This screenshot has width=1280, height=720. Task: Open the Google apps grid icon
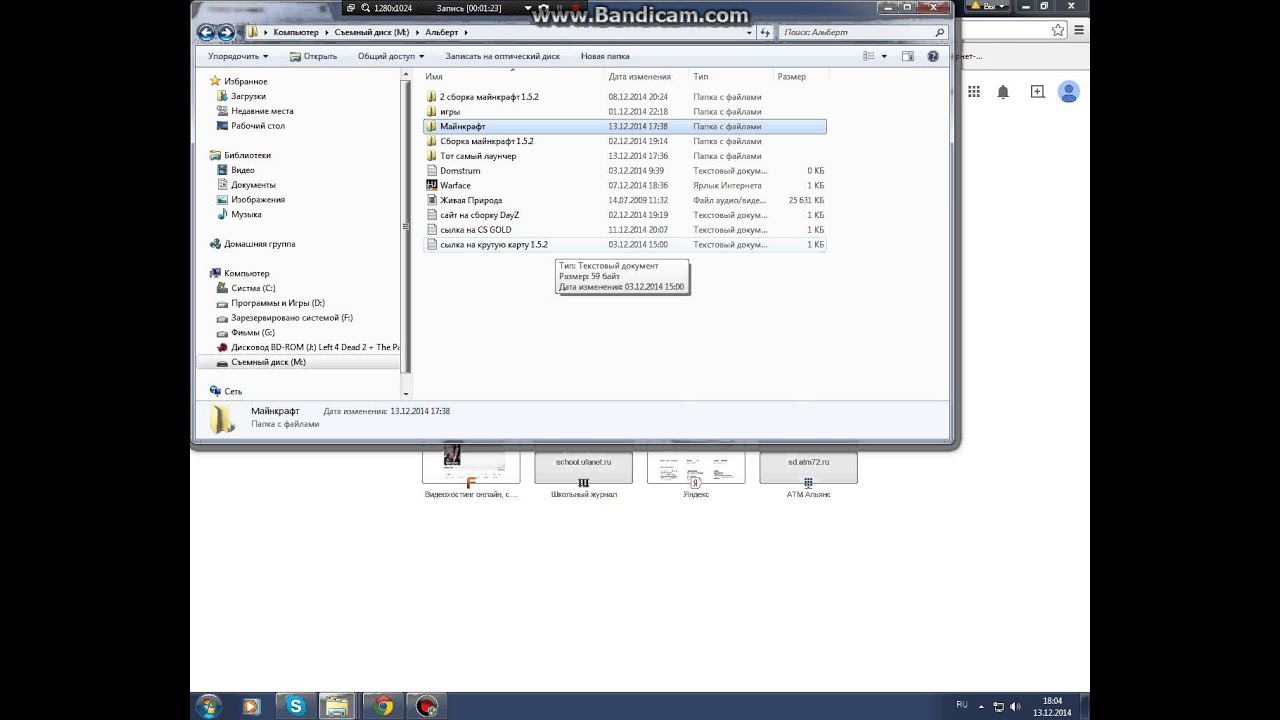973,92
